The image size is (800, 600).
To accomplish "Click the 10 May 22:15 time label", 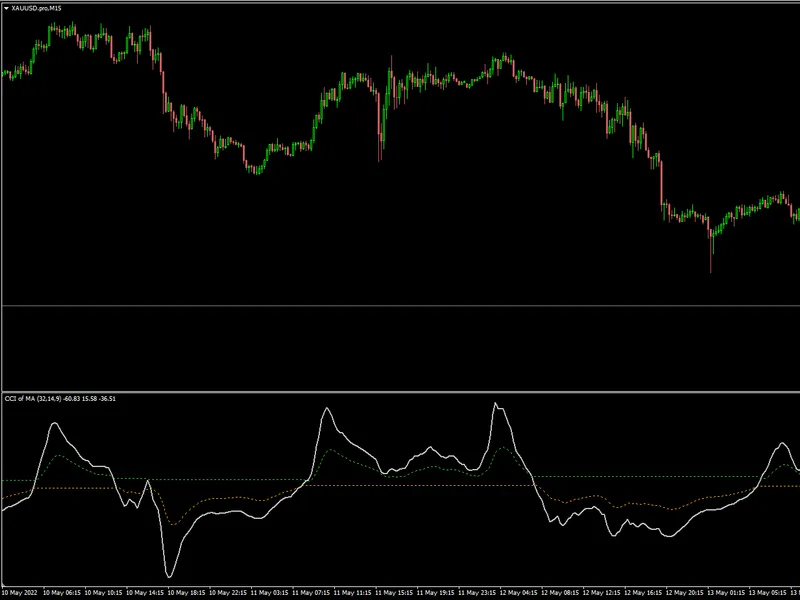I will click(x=228, y=593).
